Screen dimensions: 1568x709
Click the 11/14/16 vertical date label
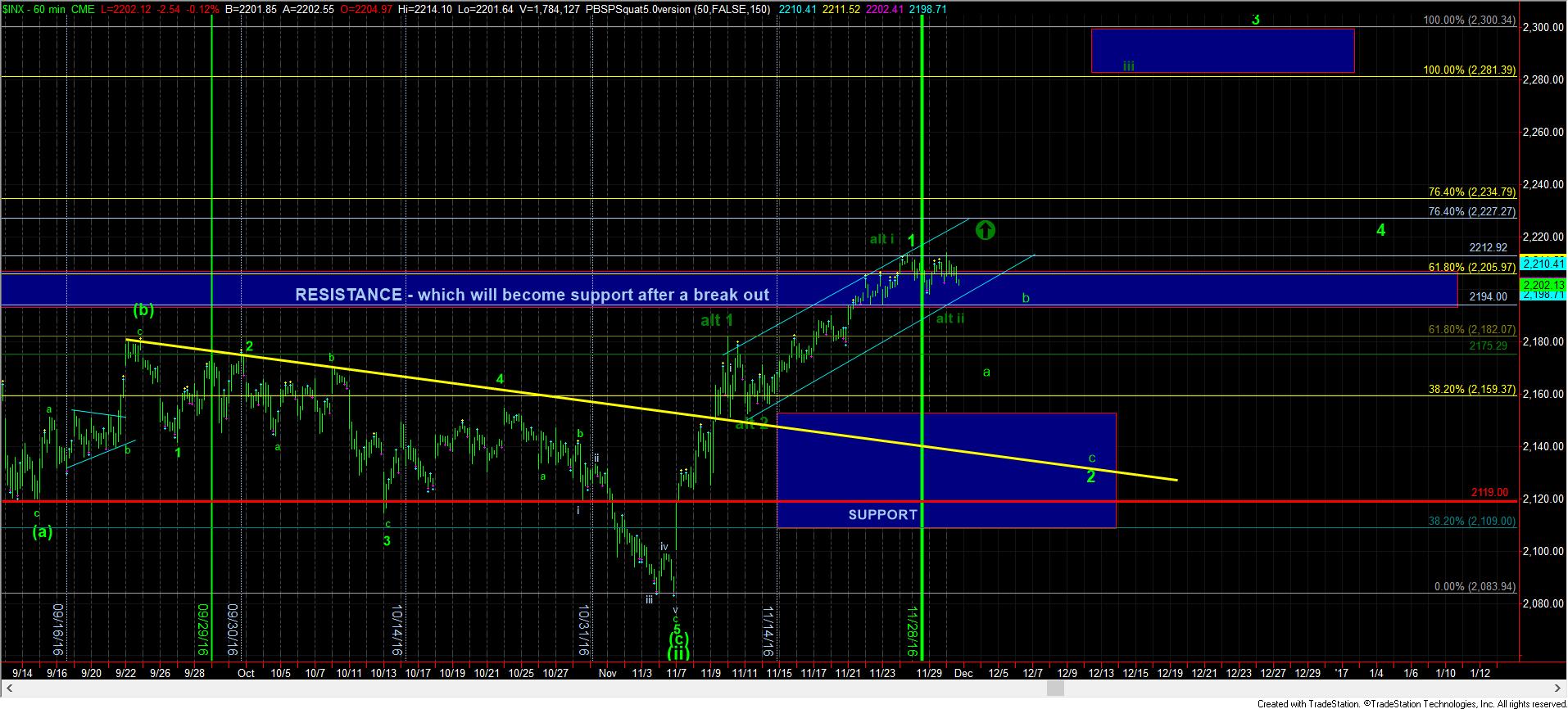(768, 630)
